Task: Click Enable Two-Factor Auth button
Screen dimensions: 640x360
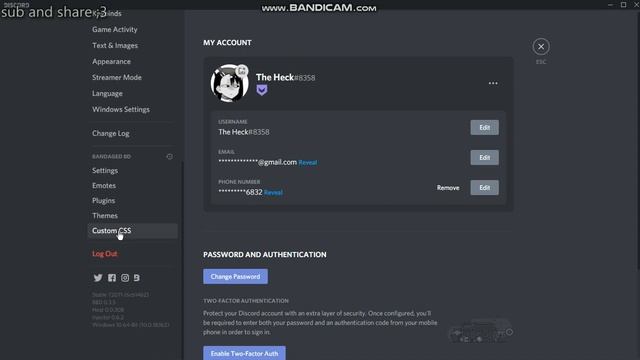Action: [x=244, y=353]
